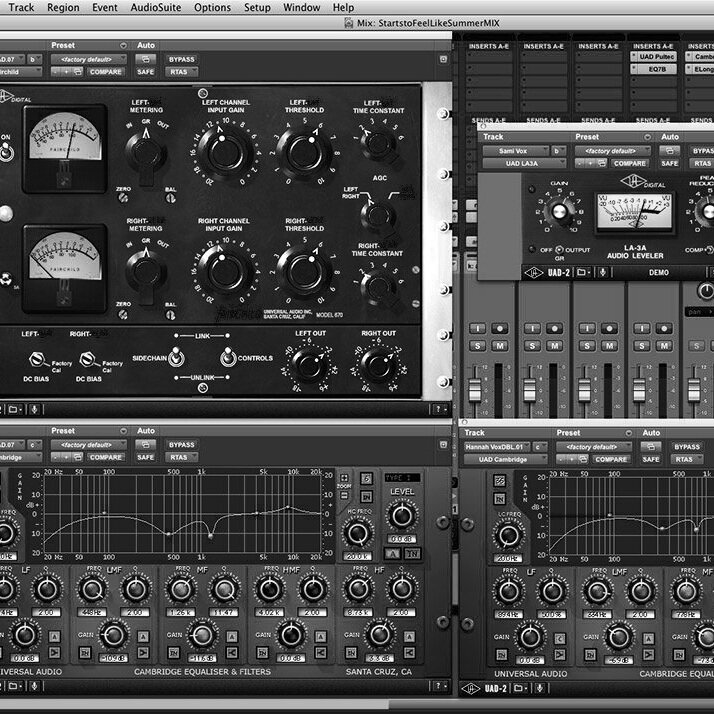
Task: Click the LC FREQ value field in Hannah Cambridge
Action: (508, 558)
